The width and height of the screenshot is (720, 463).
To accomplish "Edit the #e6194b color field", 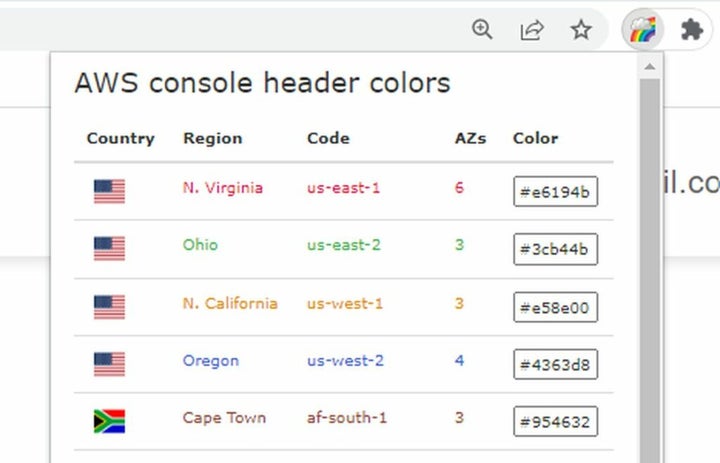I will pyautogui.click(x=555, y=192).
